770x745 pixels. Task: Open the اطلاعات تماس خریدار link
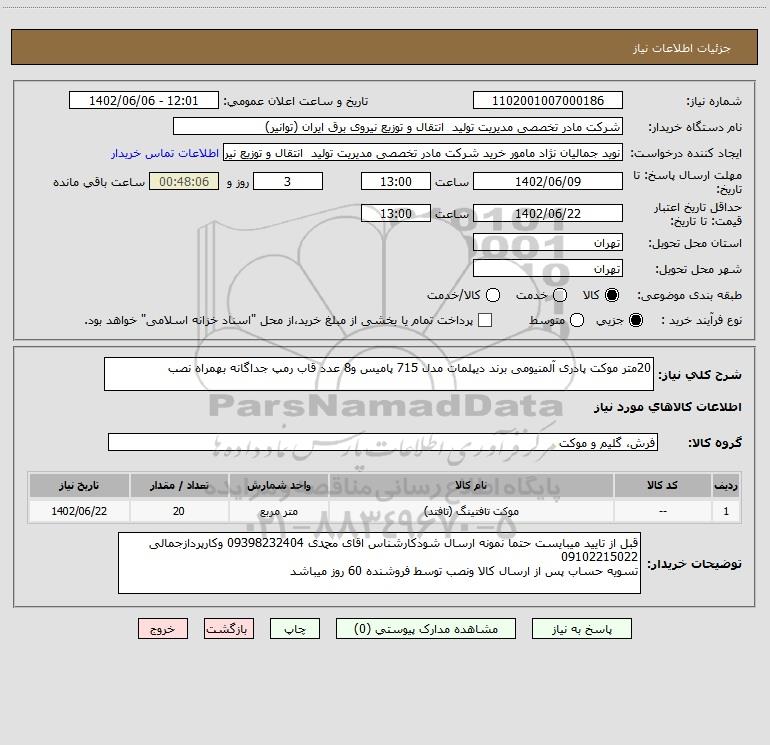[x=165, y=153]
